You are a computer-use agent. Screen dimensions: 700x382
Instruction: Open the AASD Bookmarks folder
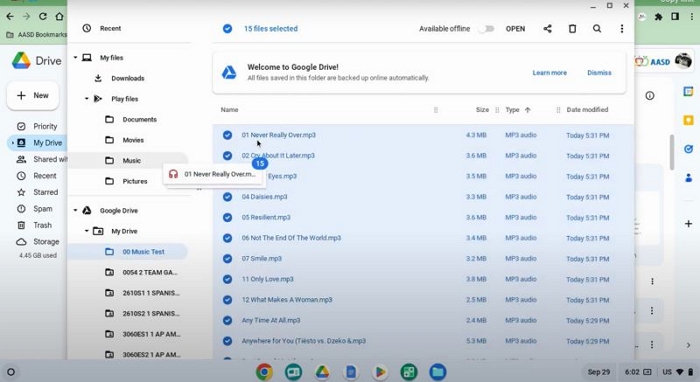point(37,34)
